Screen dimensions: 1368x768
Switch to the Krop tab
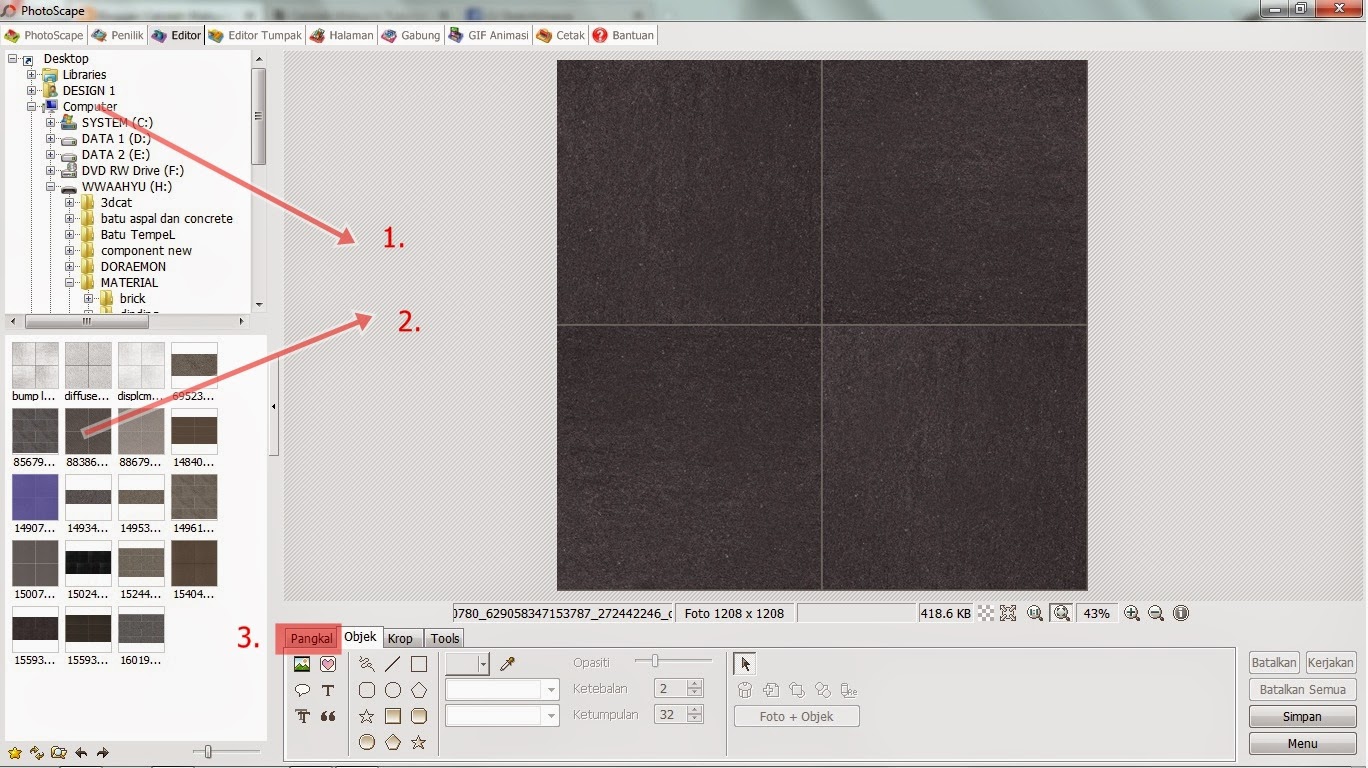[401, 638]
